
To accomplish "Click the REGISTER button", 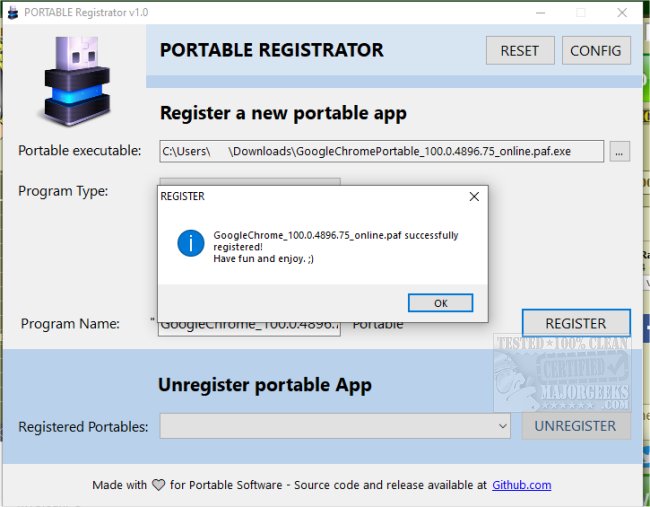I will click(576, 323).
